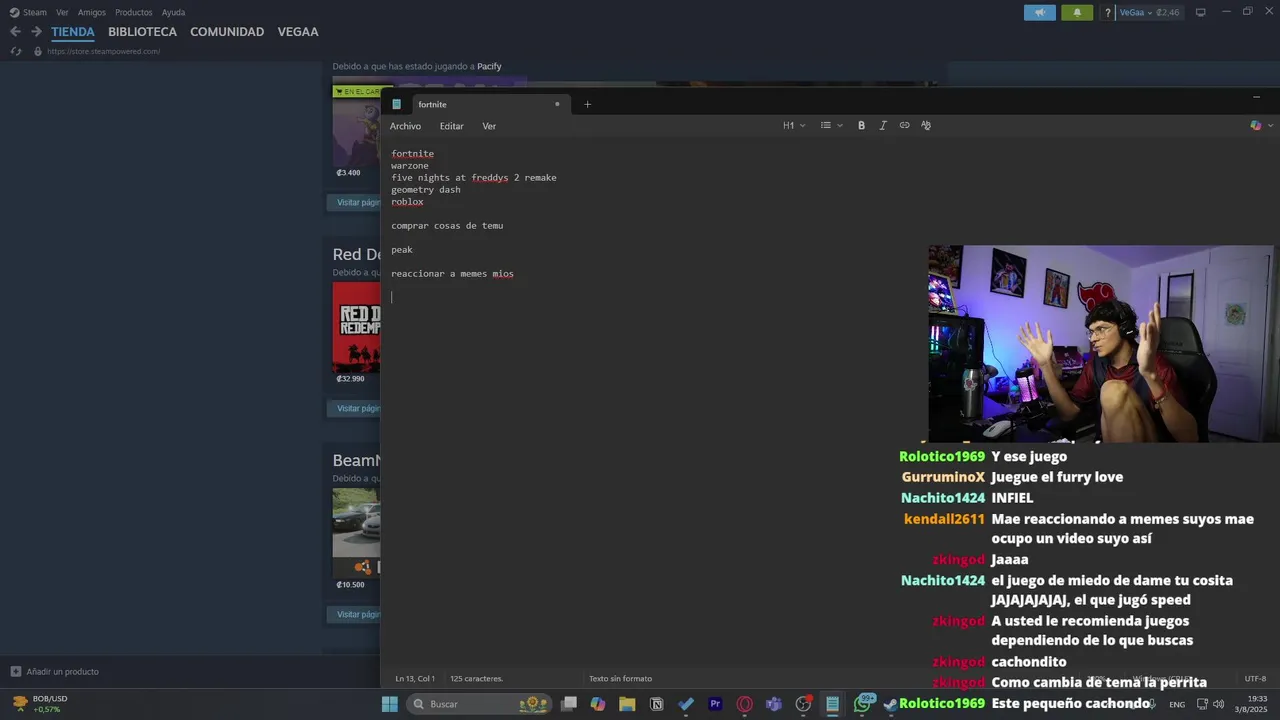Open the VEGAA profile section in Steam
The width and height of the screenshot is (1280, 720).
coord(298,32)
